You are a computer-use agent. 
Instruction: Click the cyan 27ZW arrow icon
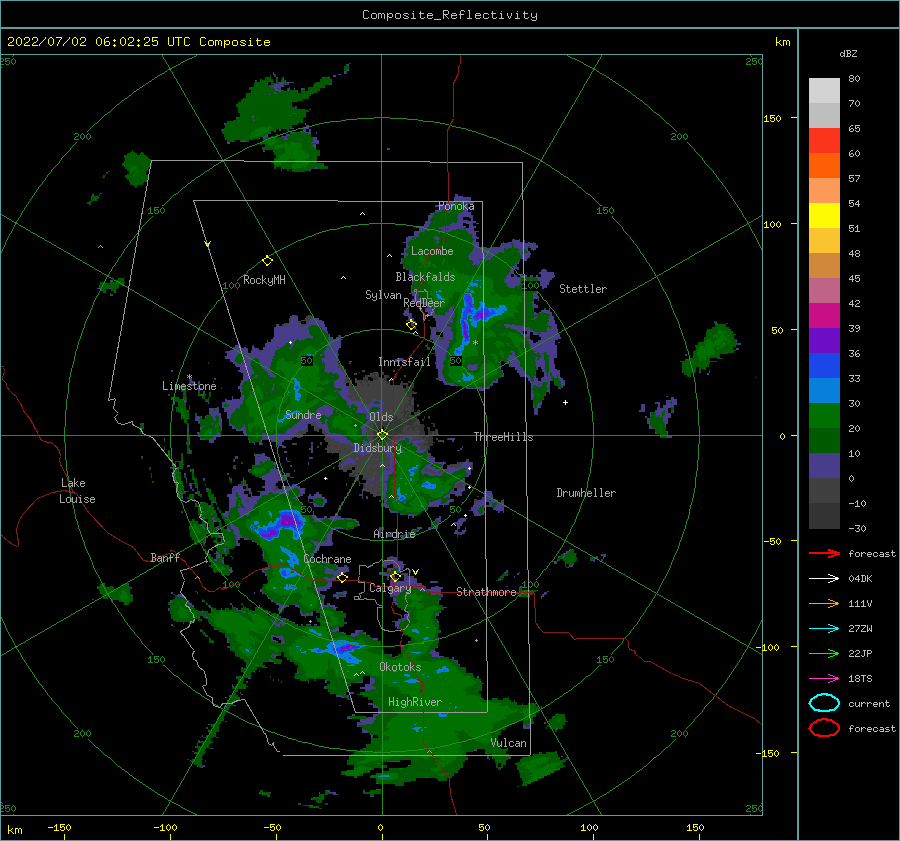point(824,629)
